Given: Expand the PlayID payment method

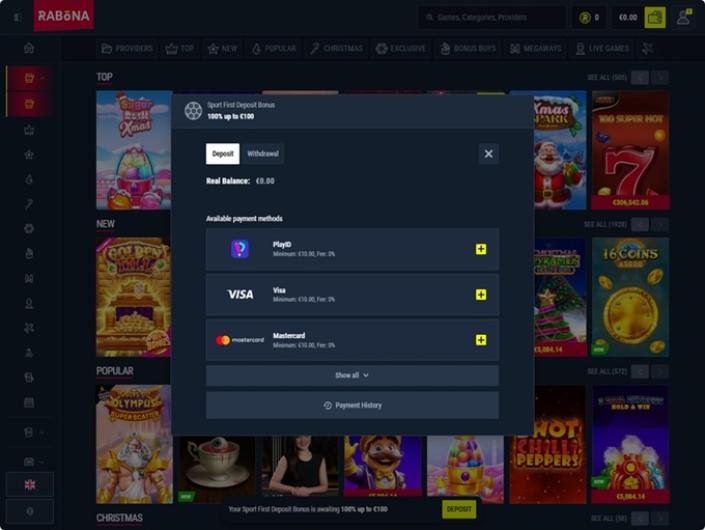Looking at the screenshot, I should (x=481, y=249).
